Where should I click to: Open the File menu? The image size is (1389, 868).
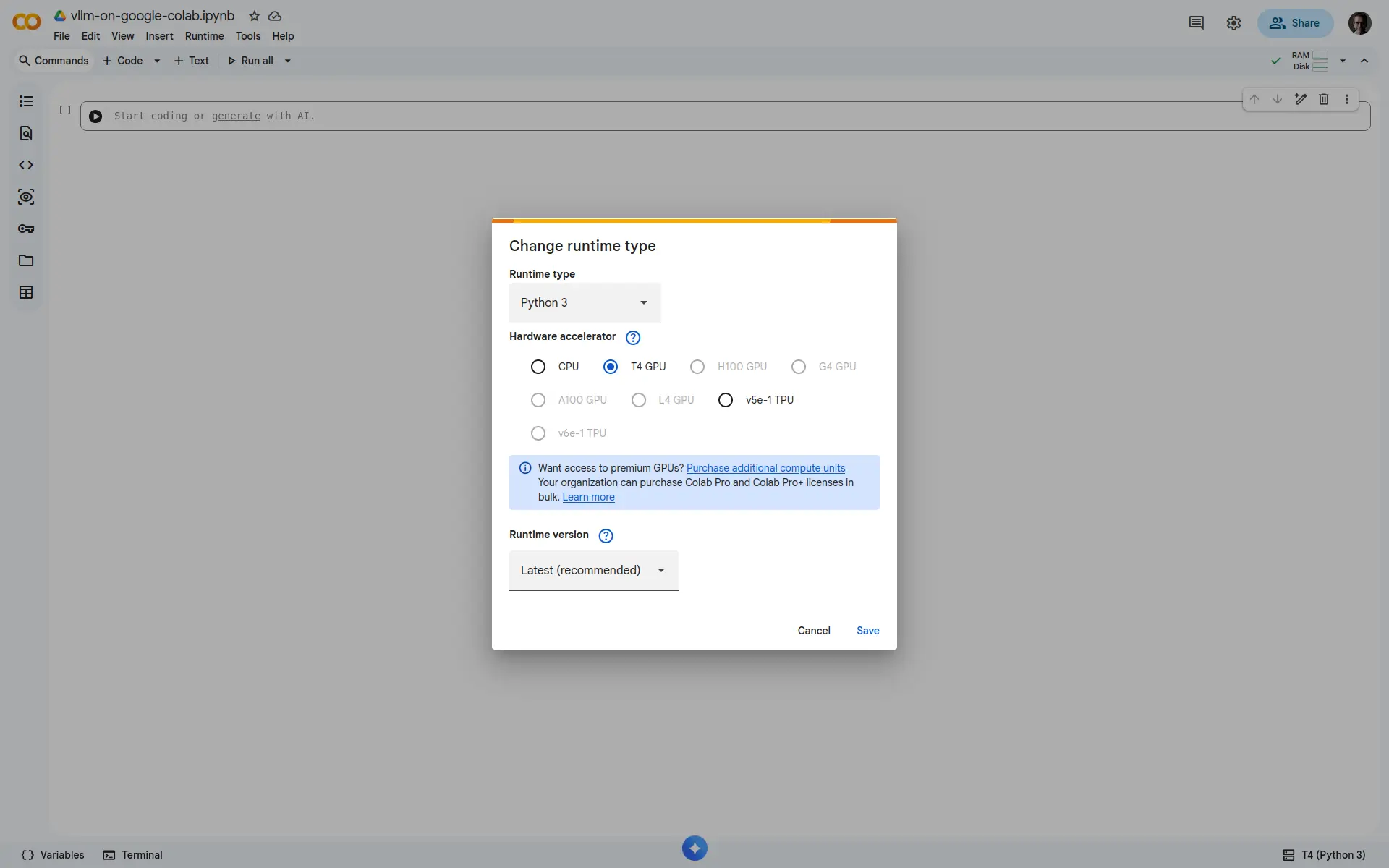pyautogui.click(x=61, y=36)
